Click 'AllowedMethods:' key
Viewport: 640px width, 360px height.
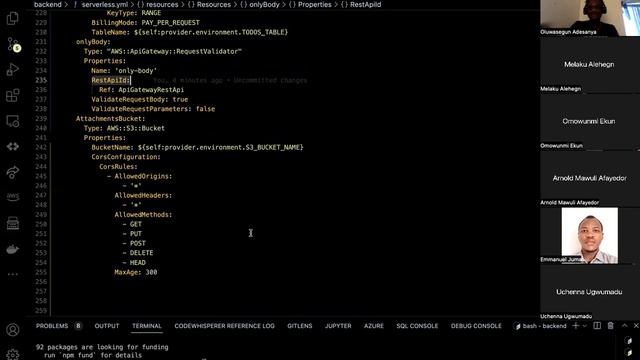click(143, 215)
